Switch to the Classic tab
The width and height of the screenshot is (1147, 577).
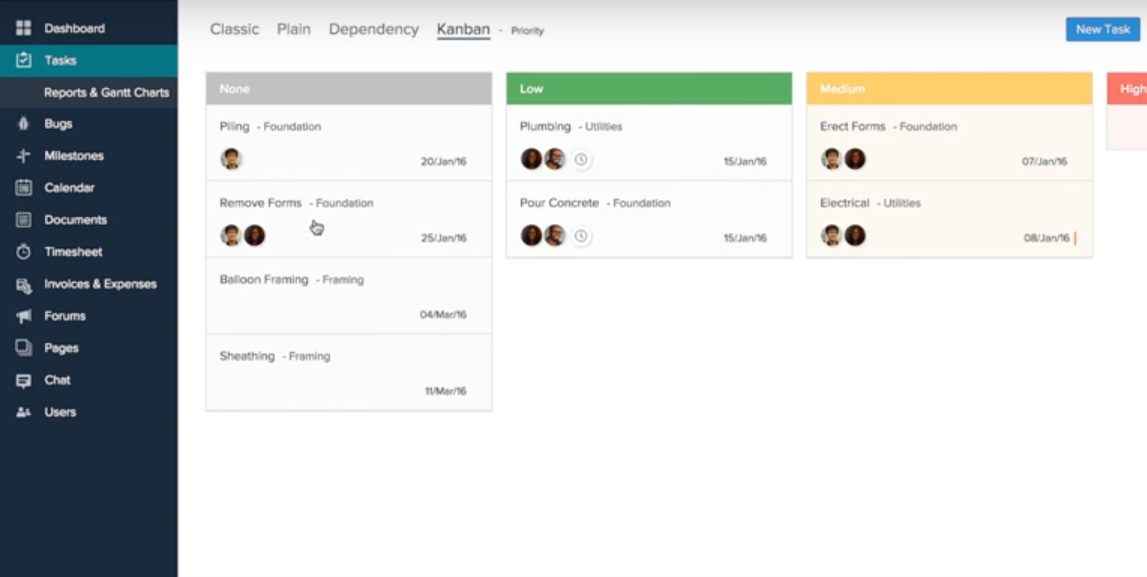pos(234,29)
